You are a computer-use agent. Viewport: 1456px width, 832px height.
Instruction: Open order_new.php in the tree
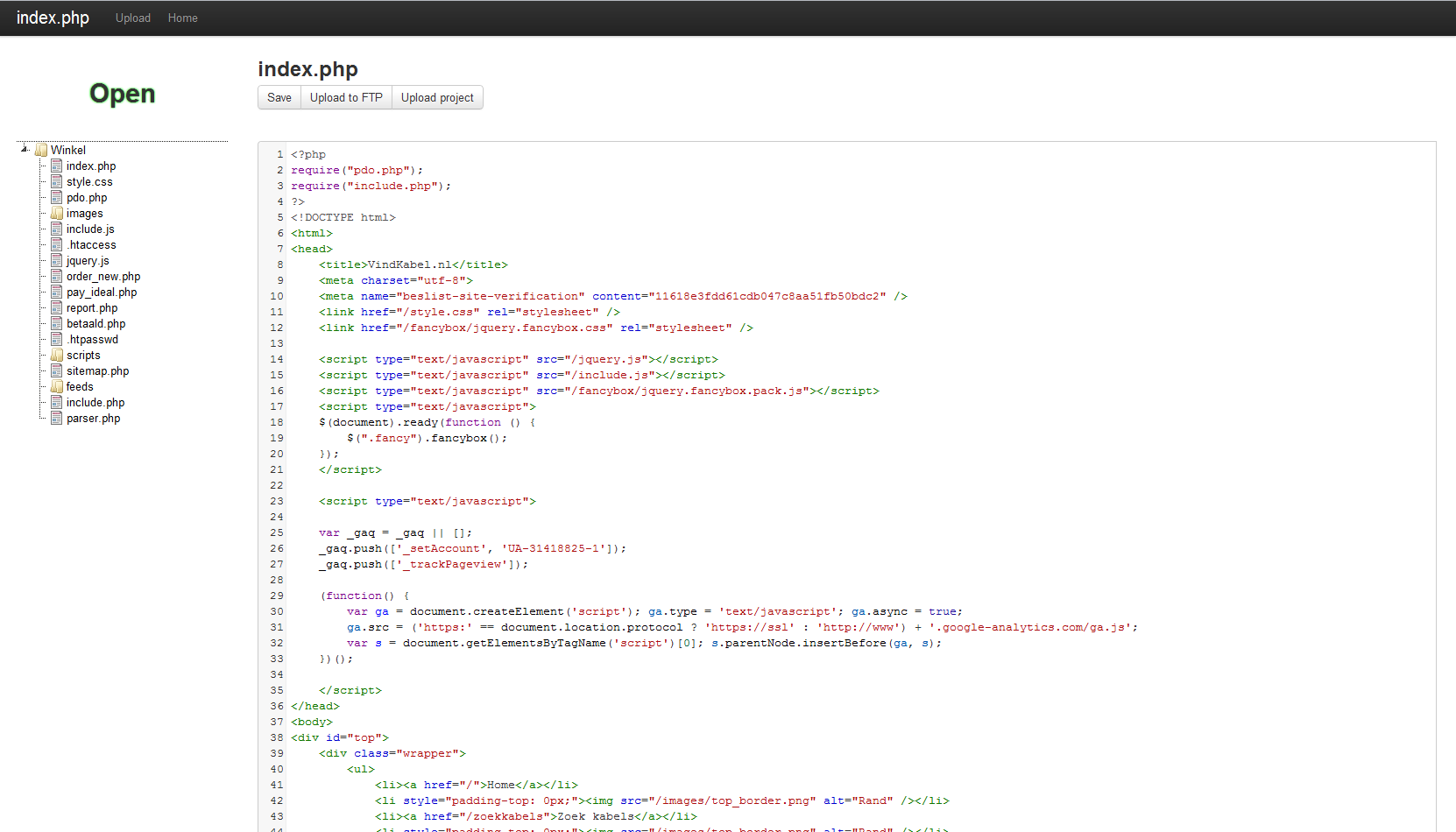[x=103, y=276]
